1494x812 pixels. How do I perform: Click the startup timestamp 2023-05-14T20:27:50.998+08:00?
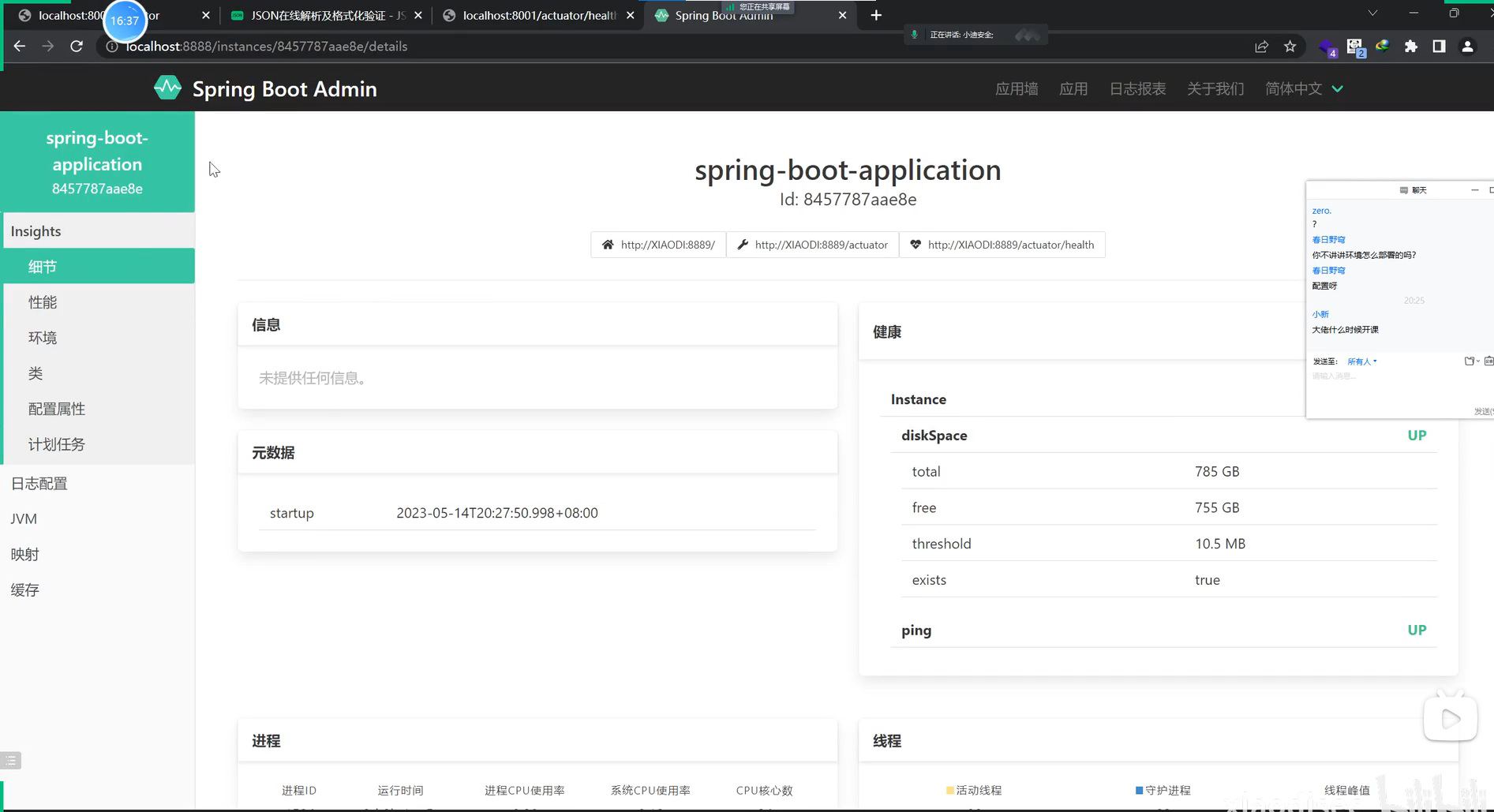point(497,513)
